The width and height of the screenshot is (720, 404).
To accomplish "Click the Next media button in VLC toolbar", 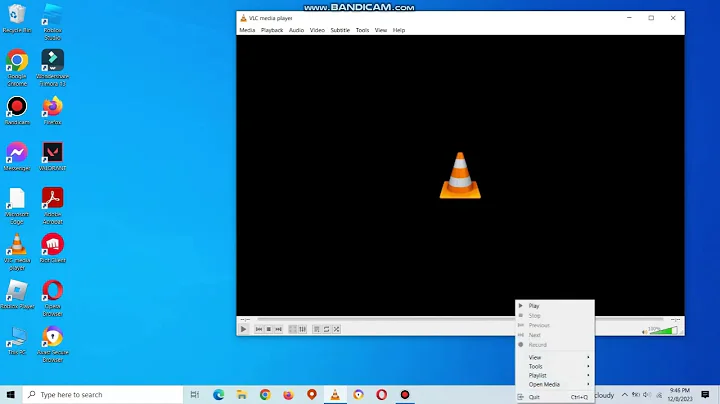I will (x=278, y=329).
